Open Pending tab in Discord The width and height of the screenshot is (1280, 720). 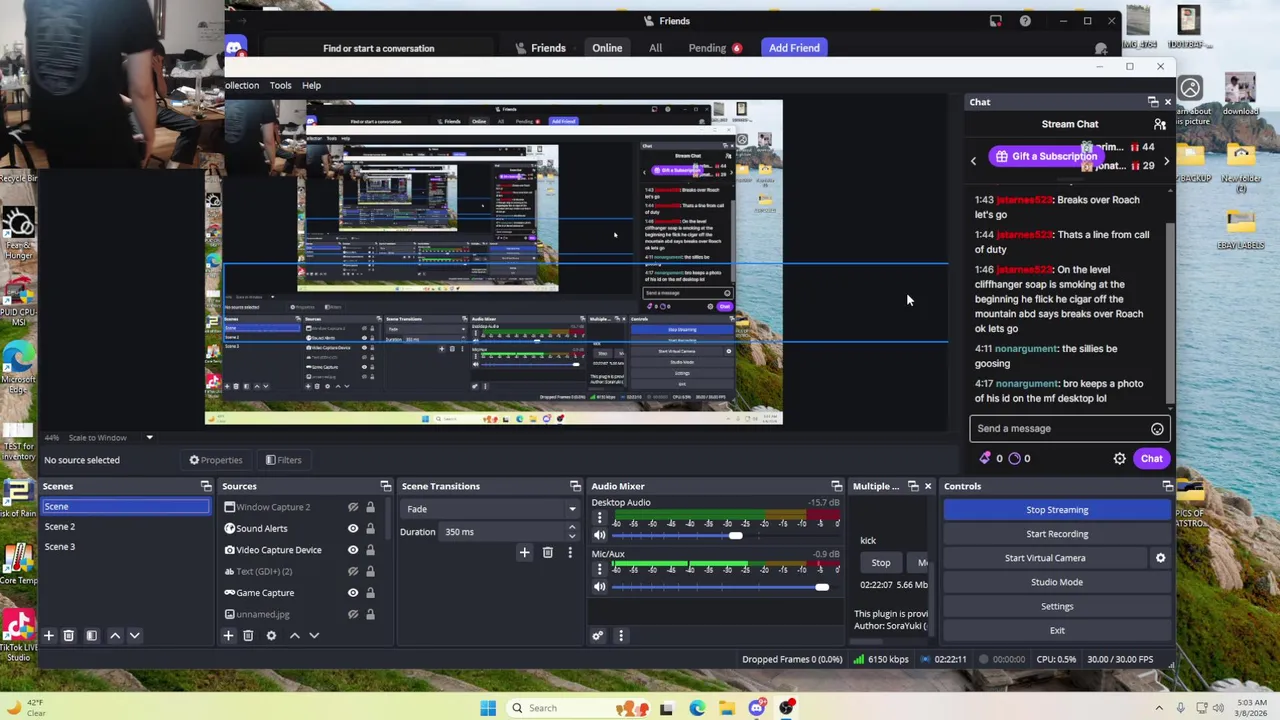coord(714,48)
